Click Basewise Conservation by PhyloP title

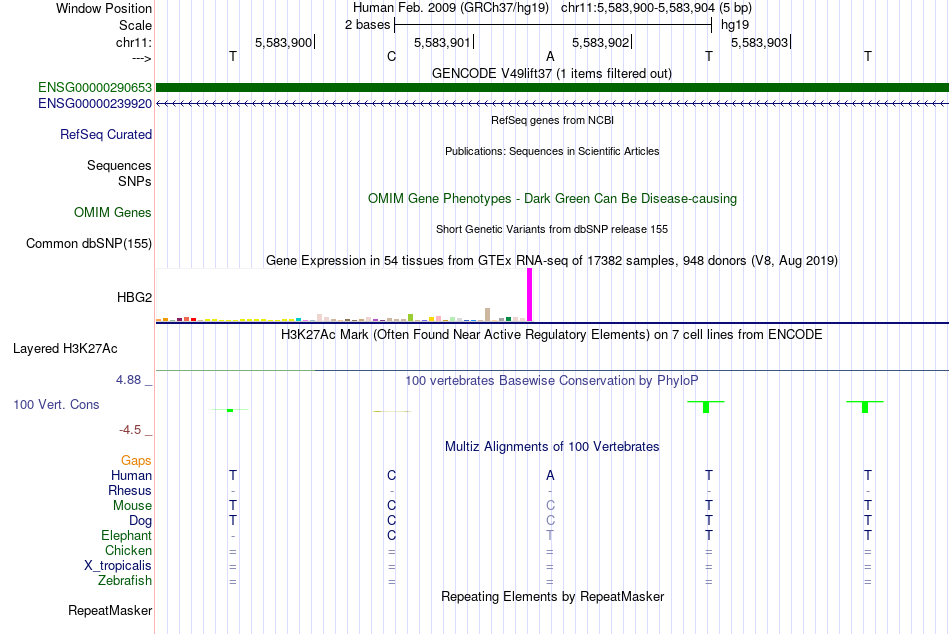[x=552, y=381]
